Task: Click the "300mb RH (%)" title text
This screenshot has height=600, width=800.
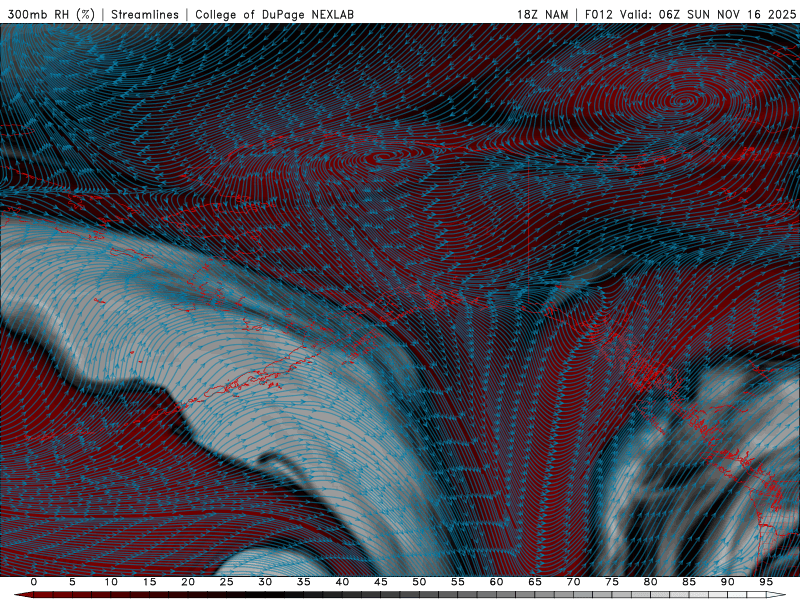Action: coord(51,14)
